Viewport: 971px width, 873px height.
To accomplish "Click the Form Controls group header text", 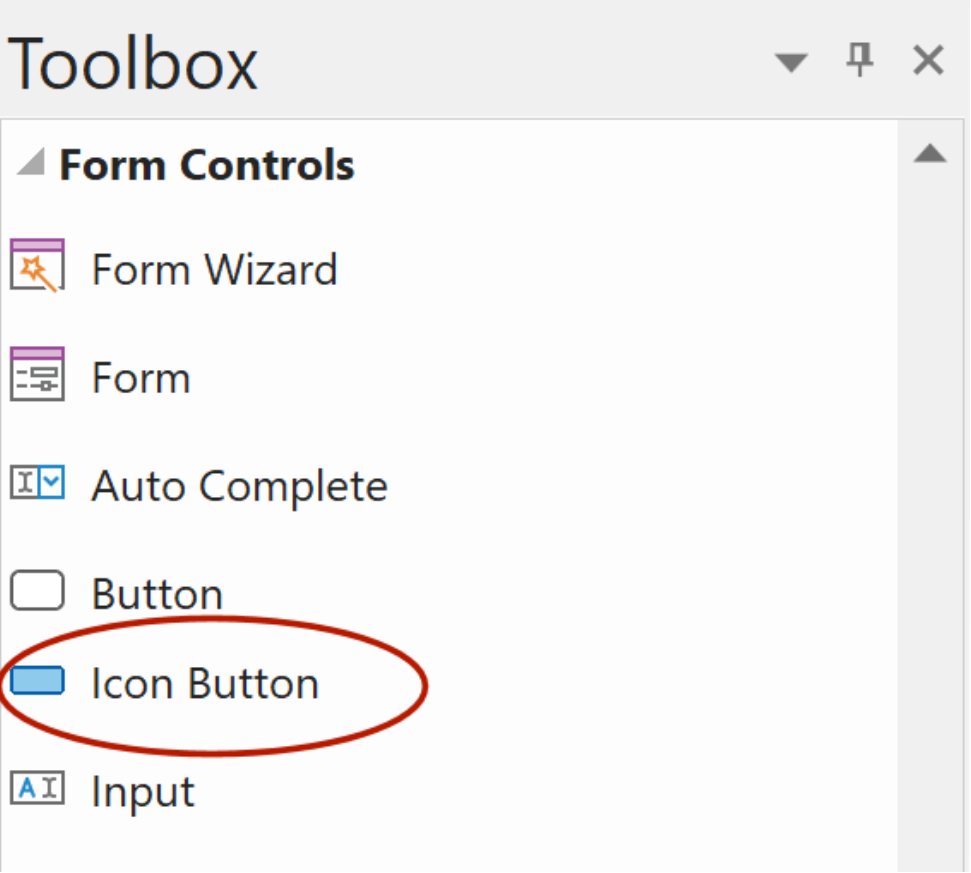I will pos(207,165).
